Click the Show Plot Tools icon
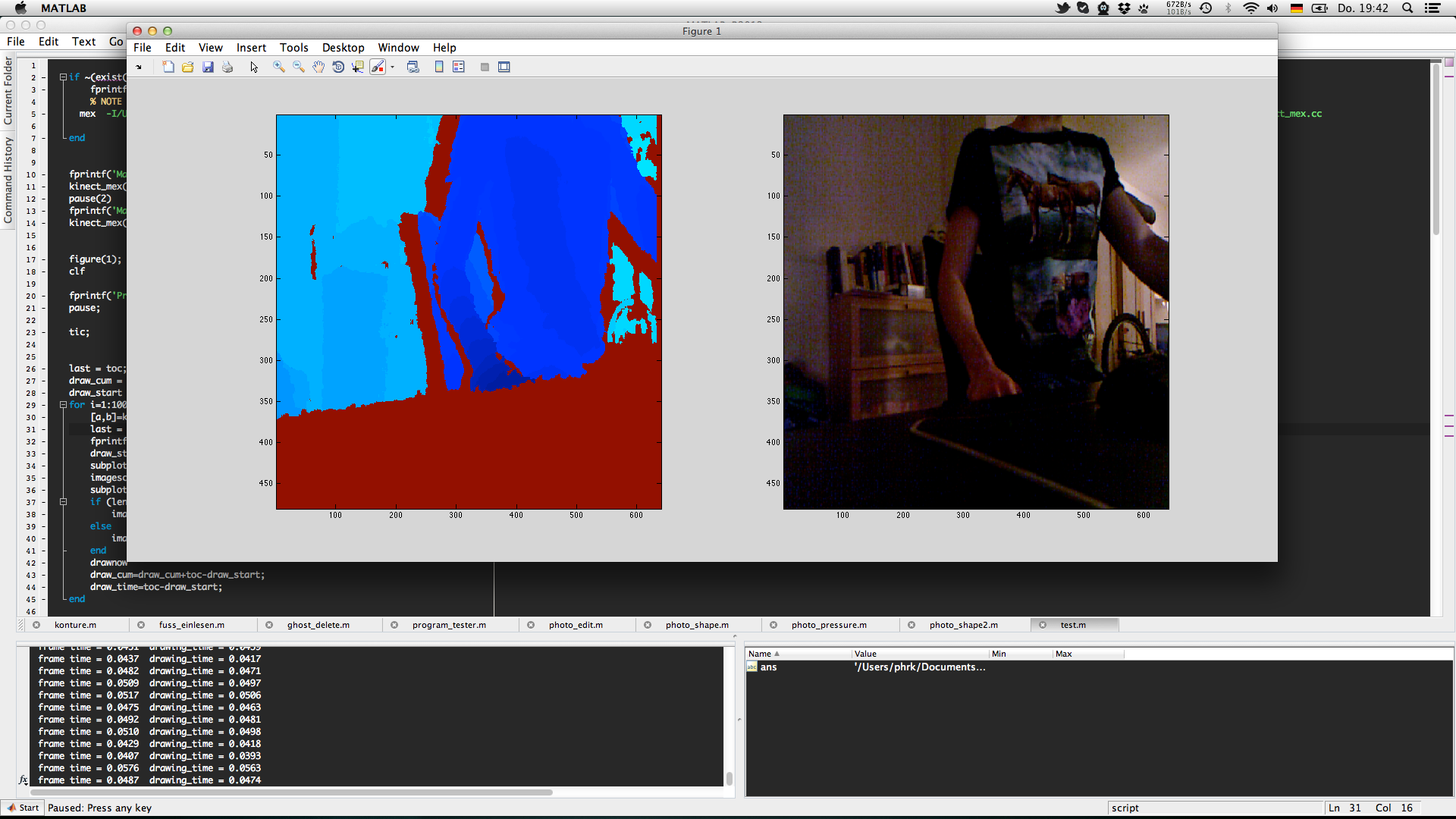The width and height of the screenshot is (1456, 819). pyautogui.click(x=504, y=67)
